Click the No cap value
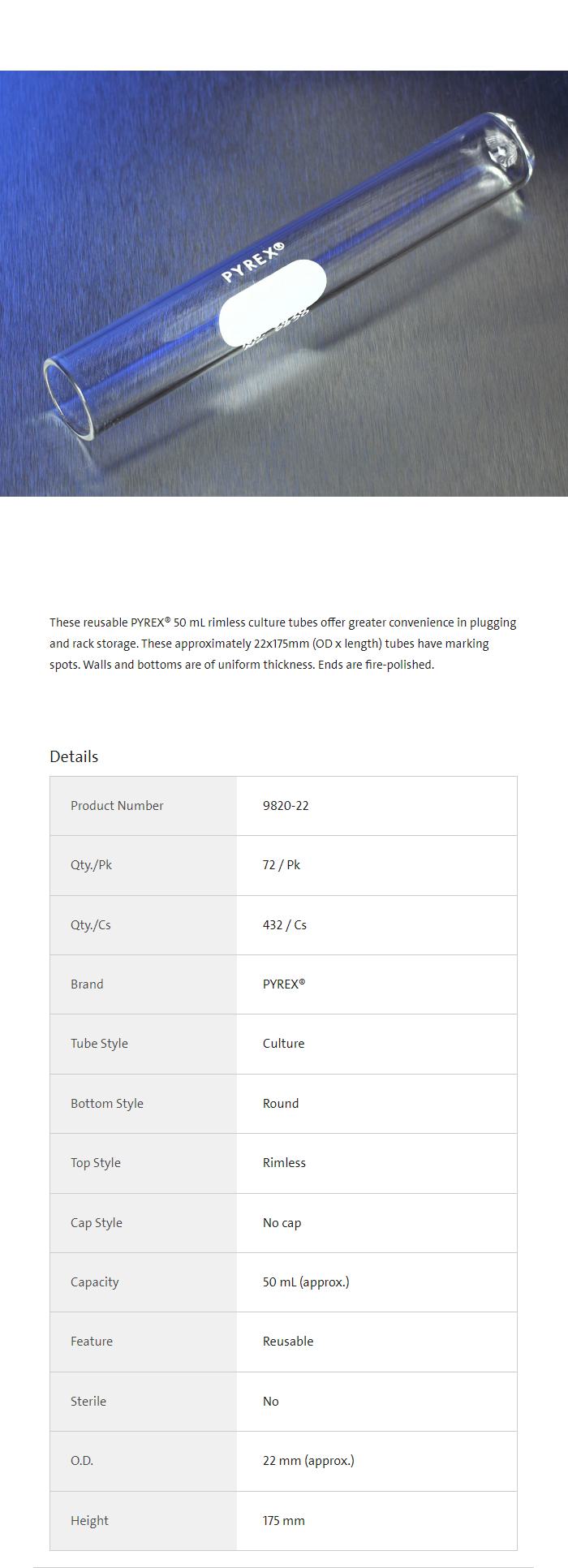Viewport: 568px width, 1568px height. 282,1223
